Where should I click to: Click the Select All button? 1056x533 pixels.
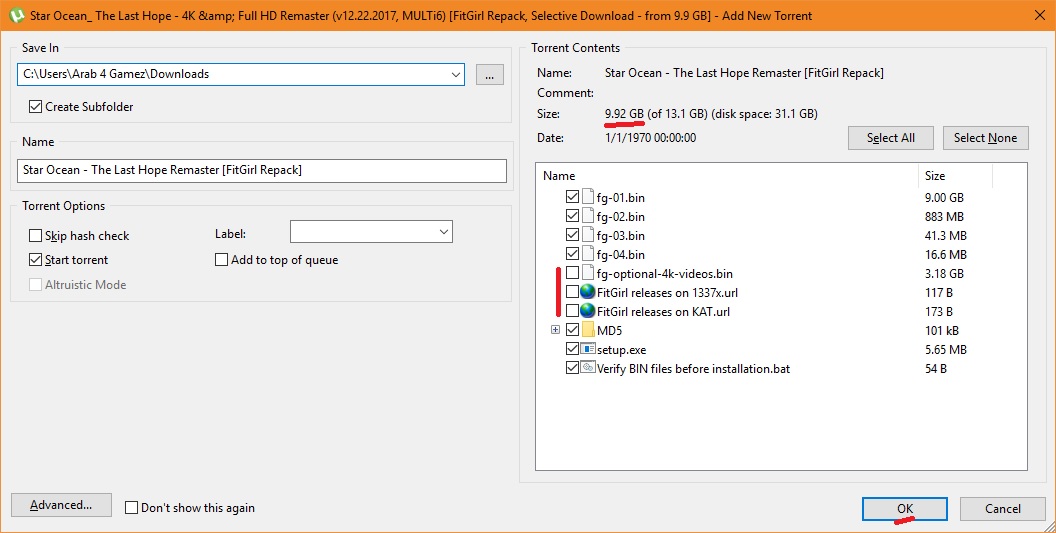890,137
